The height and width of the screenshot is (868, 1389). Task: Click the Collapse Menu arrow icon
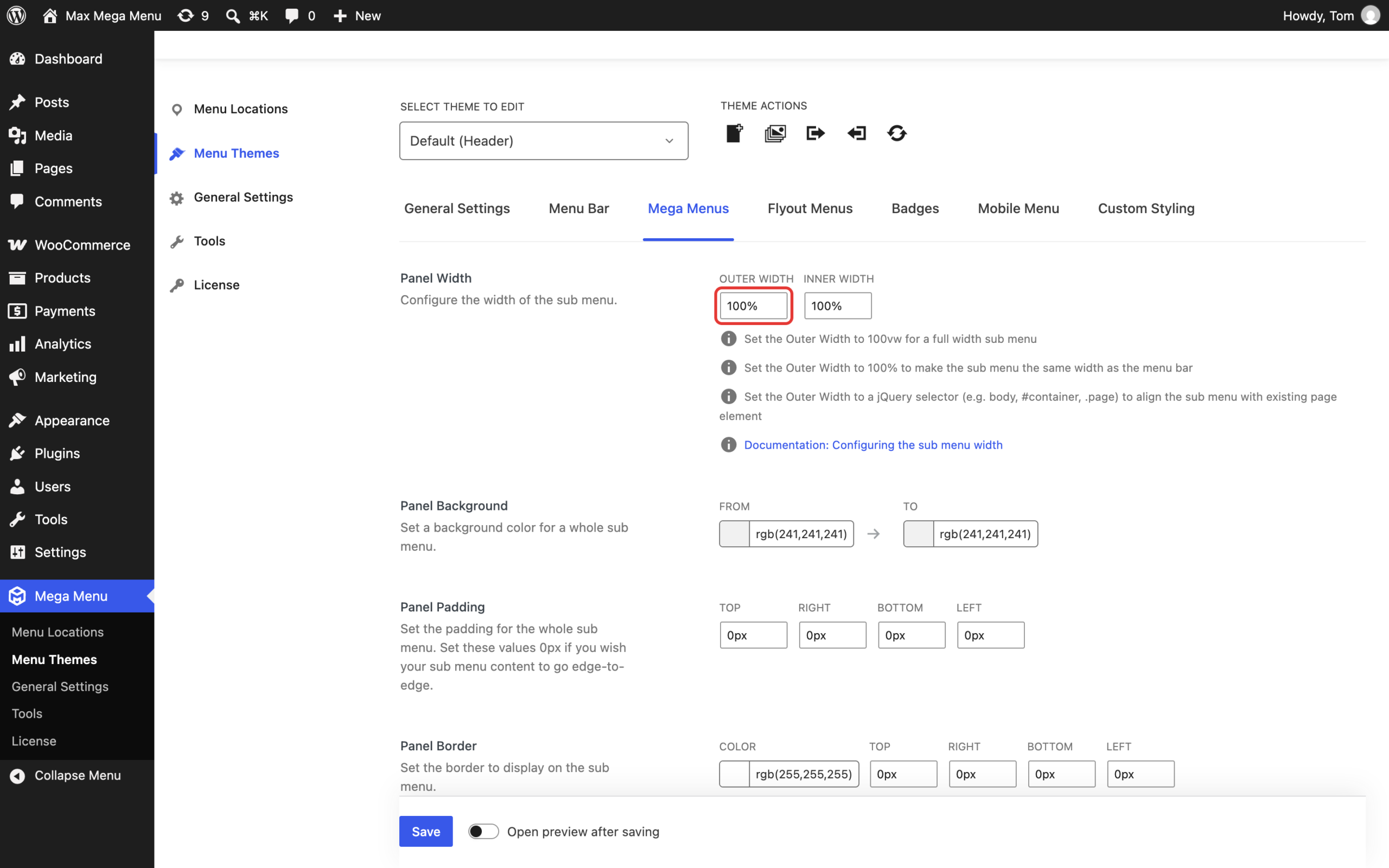(17, 776)
